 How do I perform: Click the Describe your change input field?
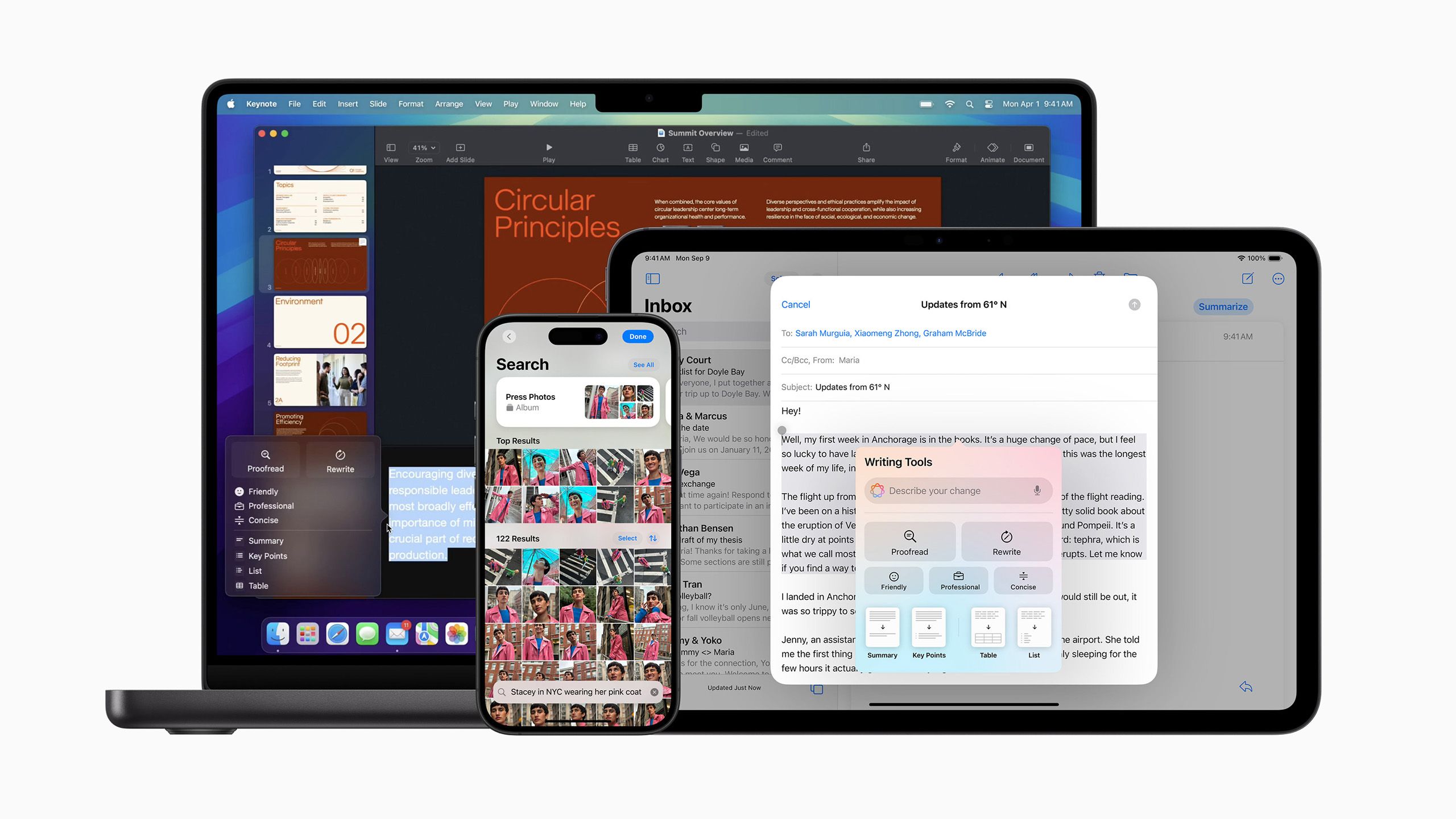[x=956, y=491]
